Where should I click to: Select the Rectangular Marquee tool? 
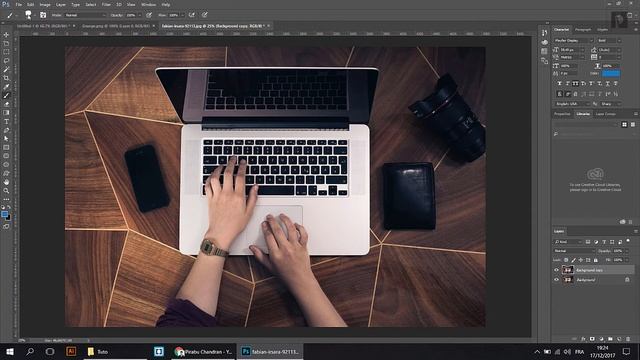click(6, 52)
